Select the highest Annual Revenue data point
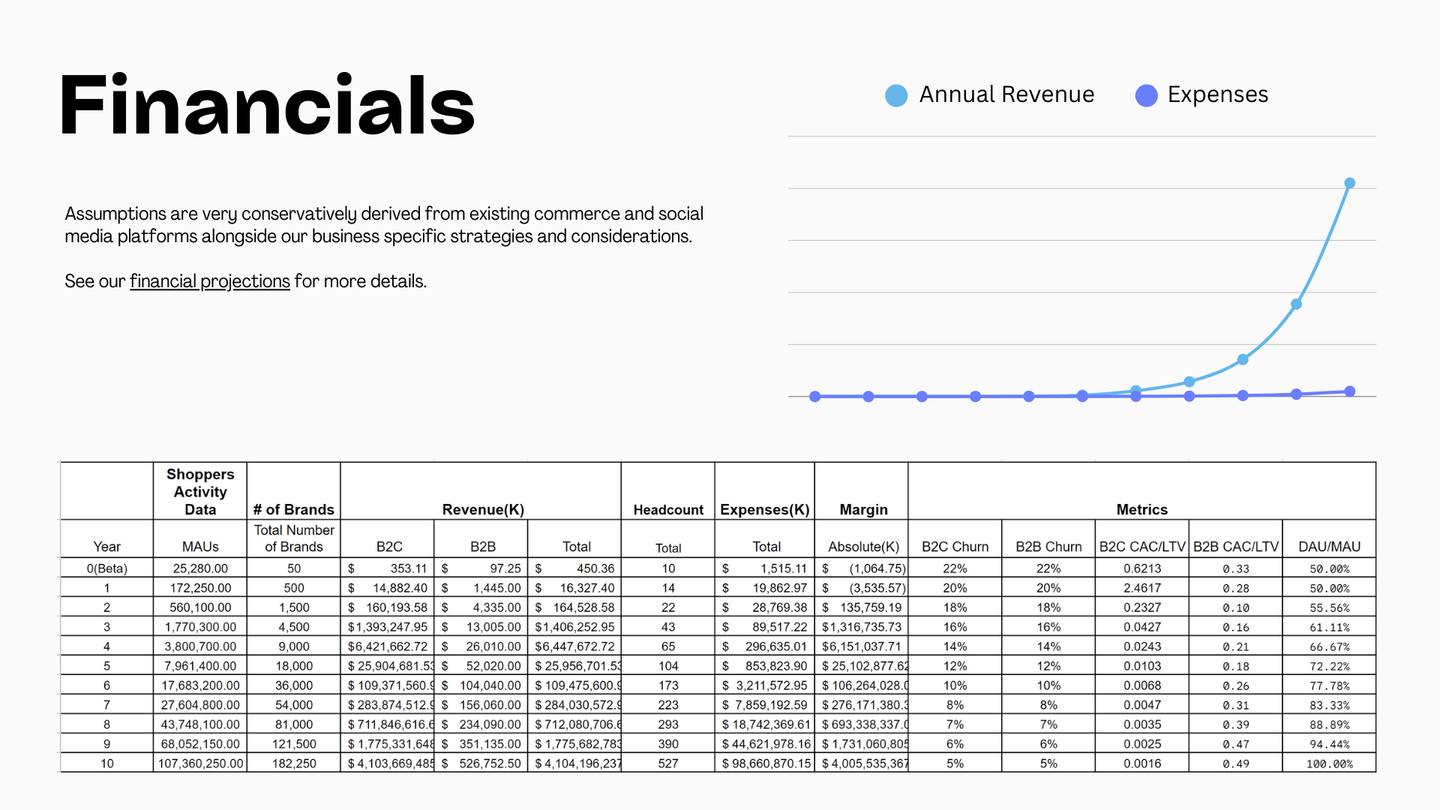 1349,183
